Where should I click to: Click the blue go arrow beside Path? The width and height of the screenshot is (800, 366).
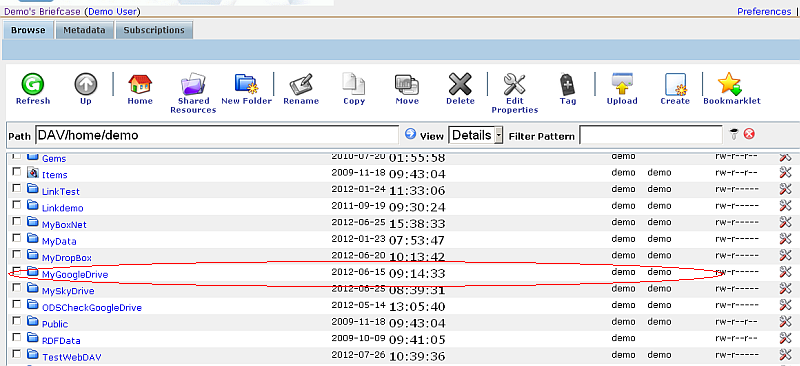[x=410, y=134]
